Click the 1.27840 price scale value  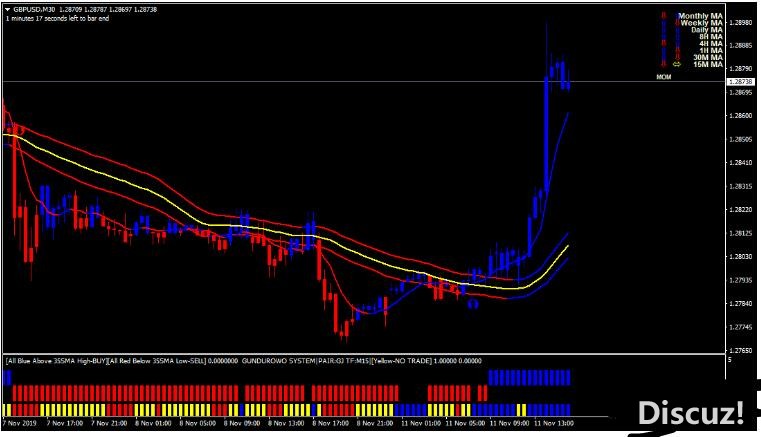pos(741,303)
